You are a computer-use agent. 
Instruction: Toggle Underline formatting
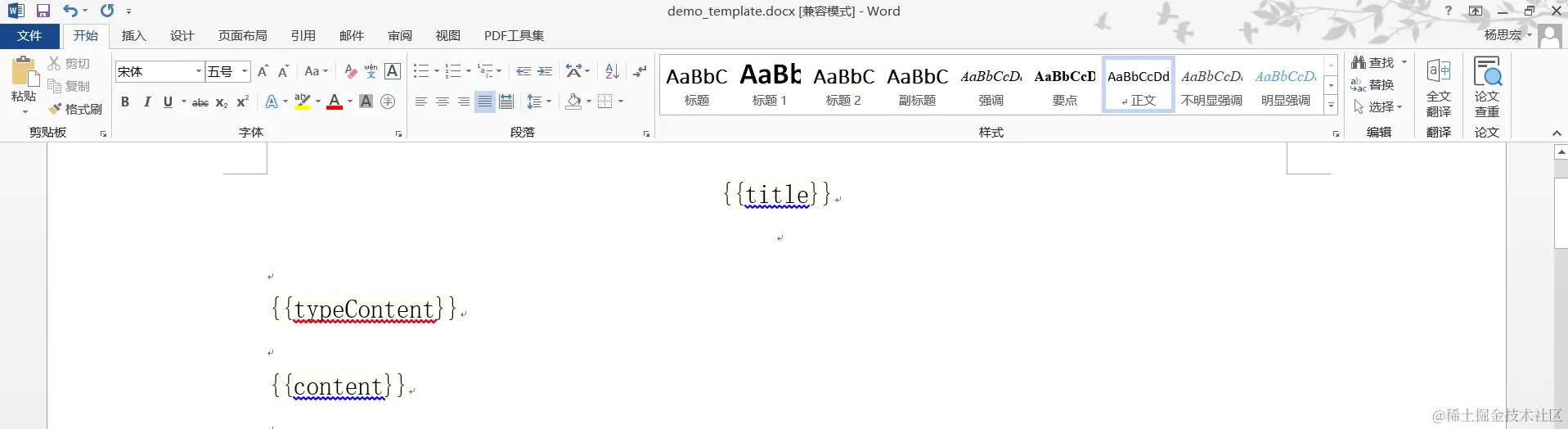tap(168, 102)
